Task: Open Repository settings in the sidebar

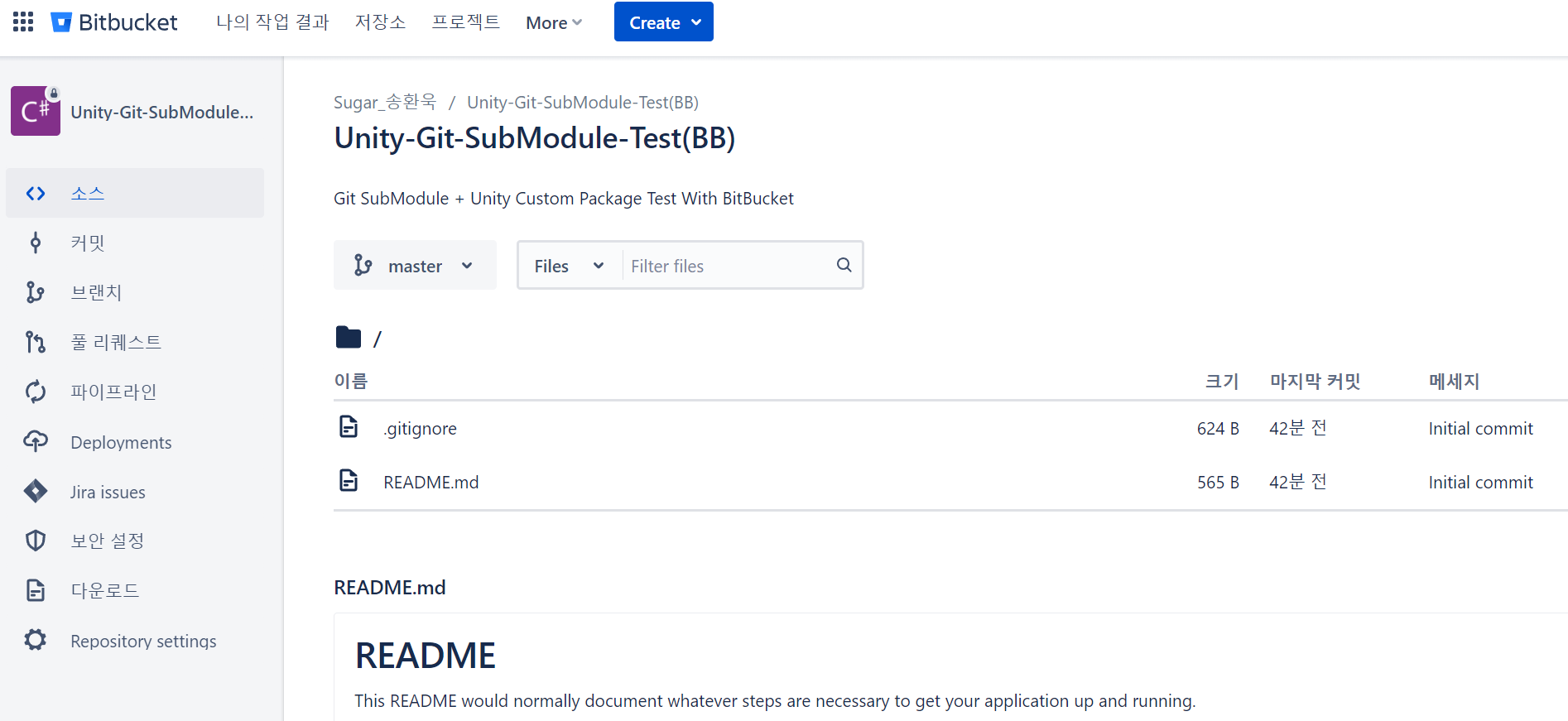Action: click(135, 641)
